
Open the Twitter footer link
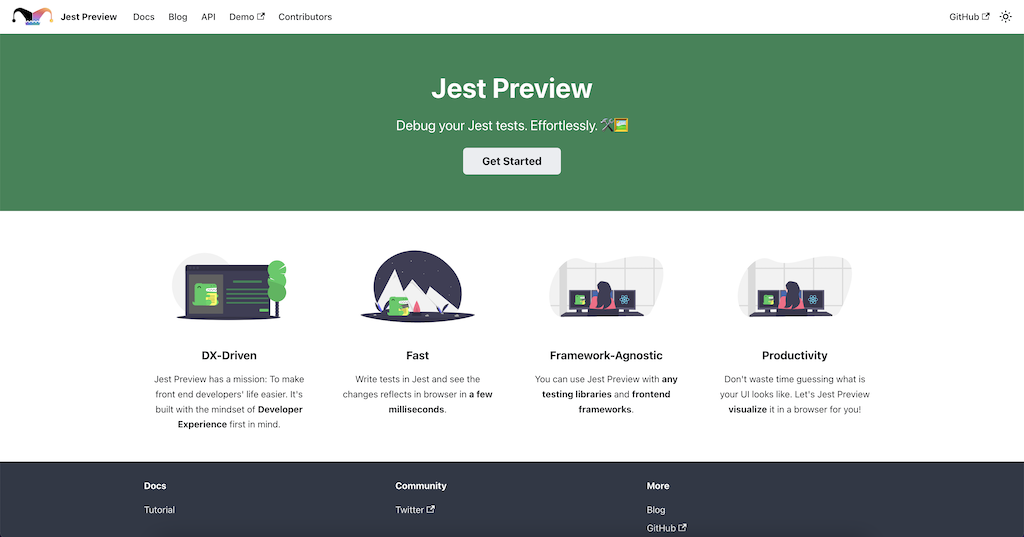(415, 510)
